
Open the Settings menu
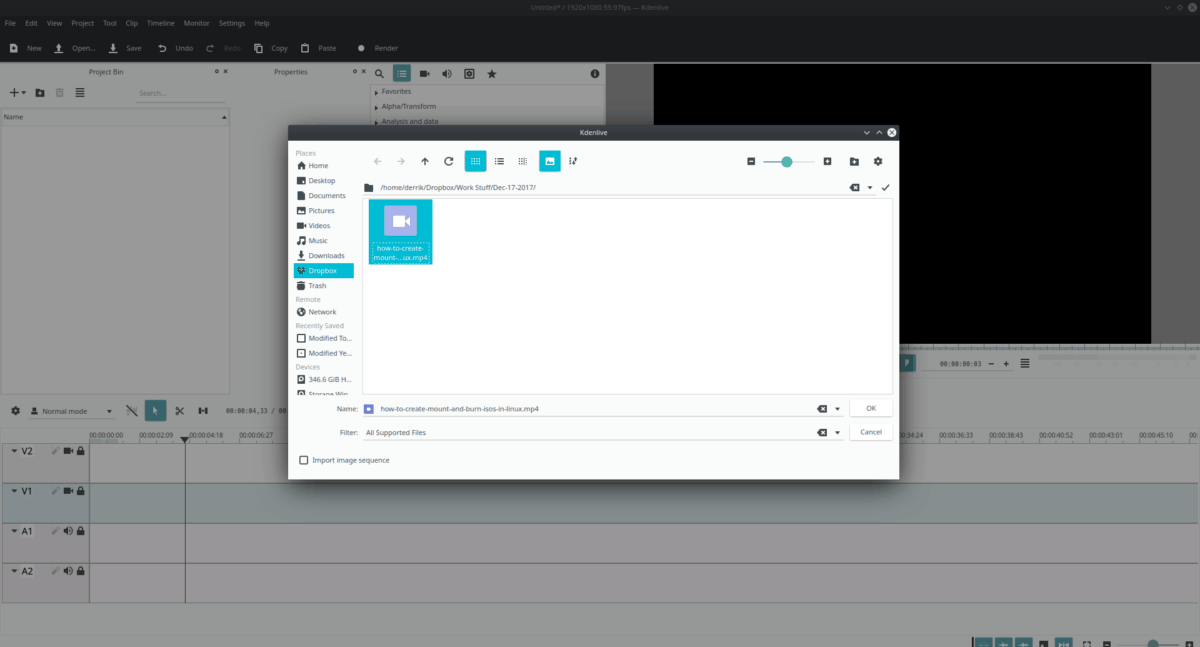232,23
